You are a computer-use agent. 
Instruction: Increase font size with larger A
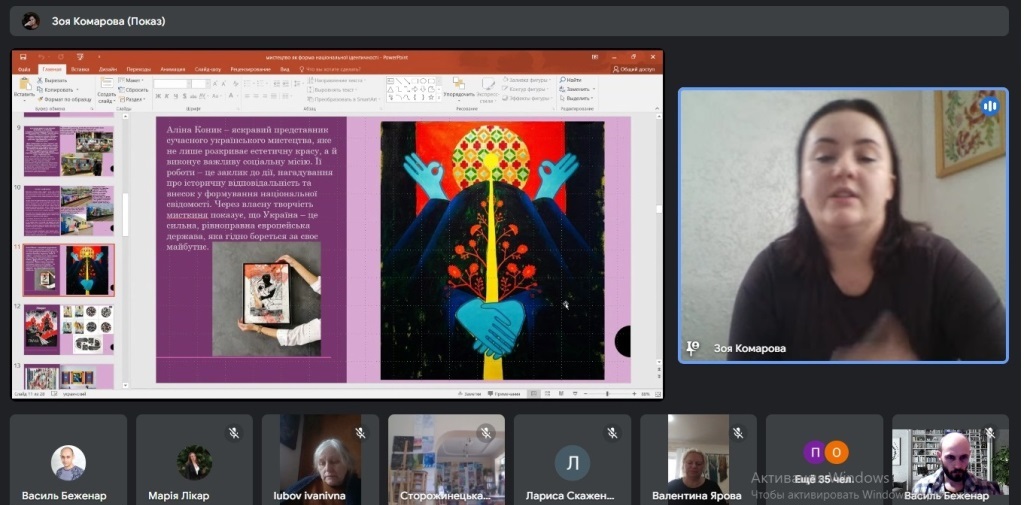214,84
